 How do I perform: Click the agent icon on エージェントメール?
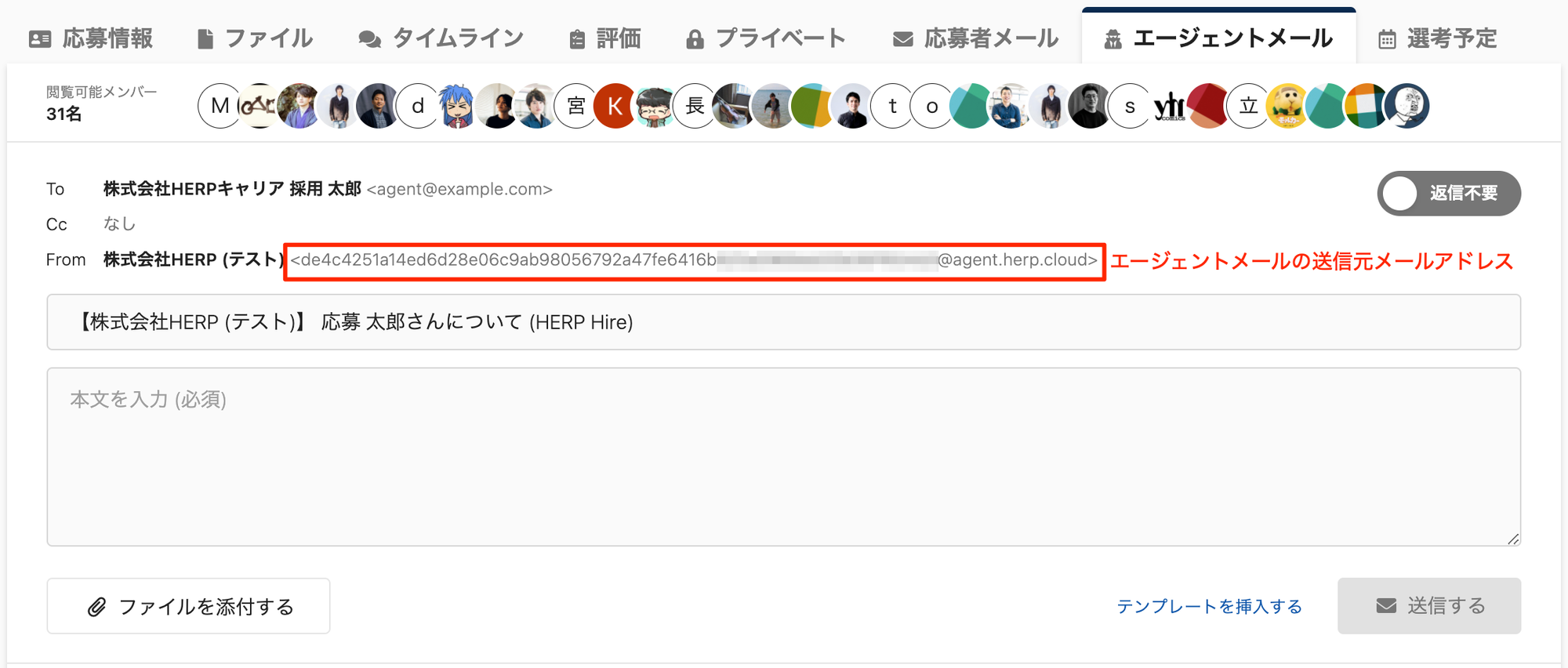(1112, 39)
